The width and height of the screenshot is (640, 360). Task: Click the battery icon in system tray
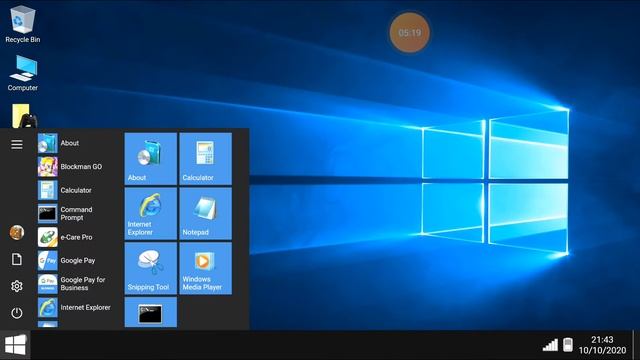568,345
